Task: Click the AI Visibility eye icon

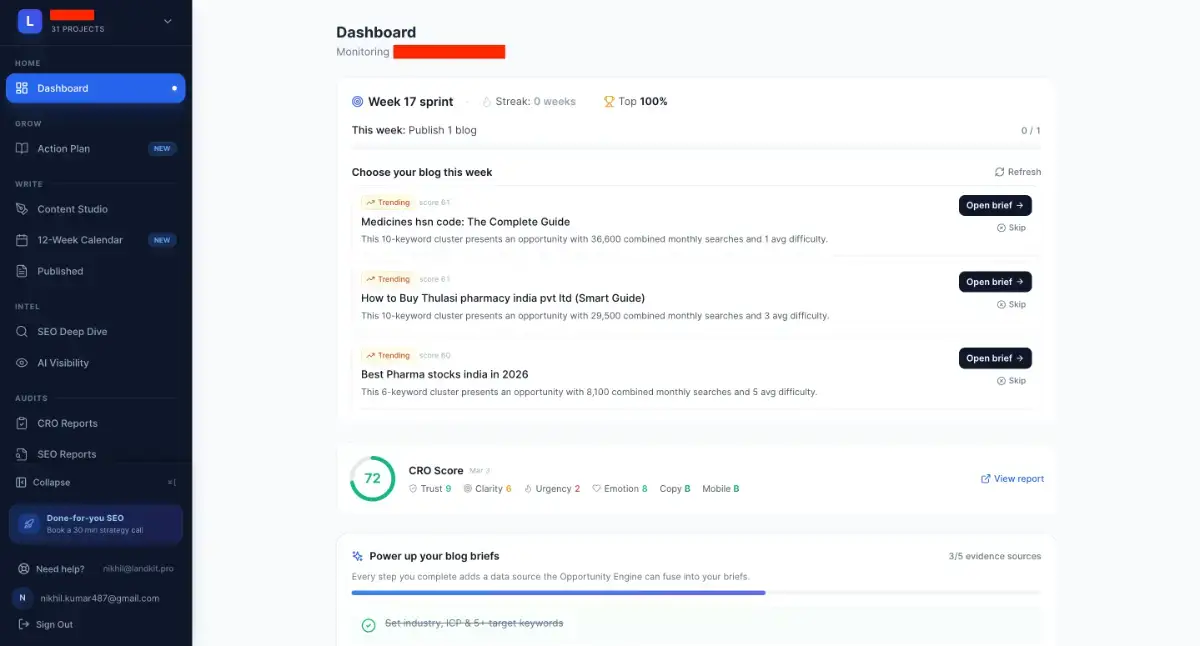Action: point(22,363)
